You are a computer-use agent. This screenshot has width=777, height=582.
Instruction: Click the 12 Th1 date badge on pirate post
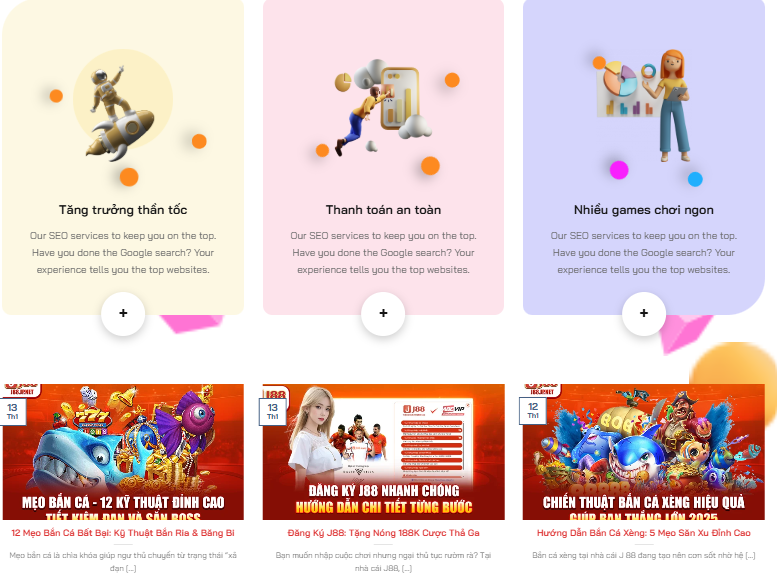tap(533, 410)
